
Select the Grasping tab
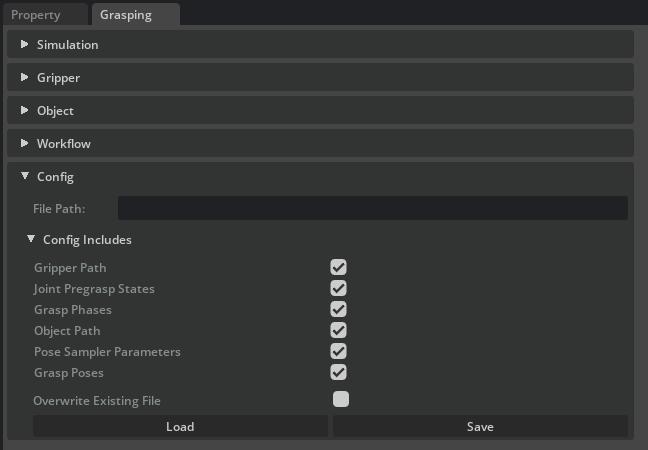pyautogui.click(x=125, y=15)
